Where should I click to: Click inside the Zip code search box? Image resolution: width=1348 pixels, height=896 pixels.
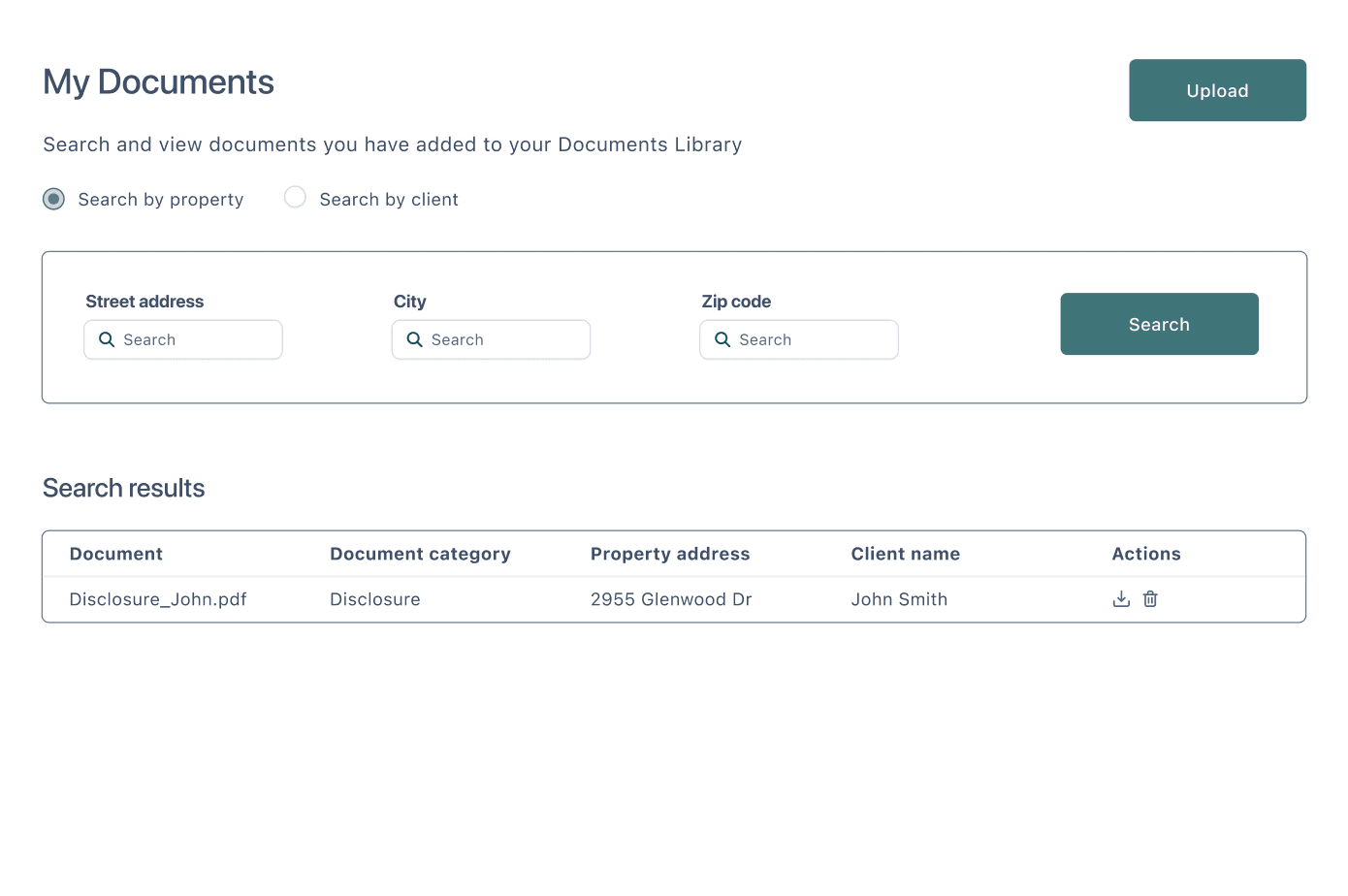coord(805,339)
